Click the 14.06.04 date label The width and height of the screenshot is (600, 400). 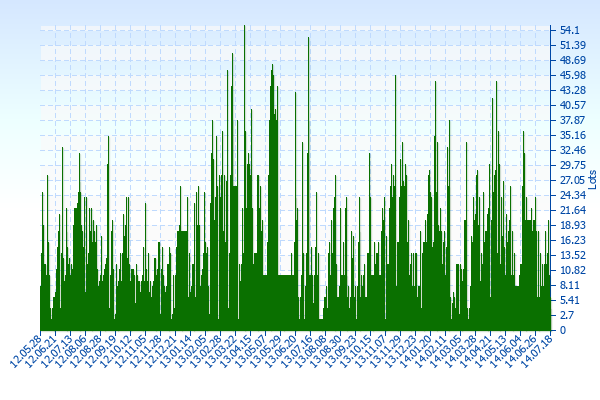tap(506, 351)
